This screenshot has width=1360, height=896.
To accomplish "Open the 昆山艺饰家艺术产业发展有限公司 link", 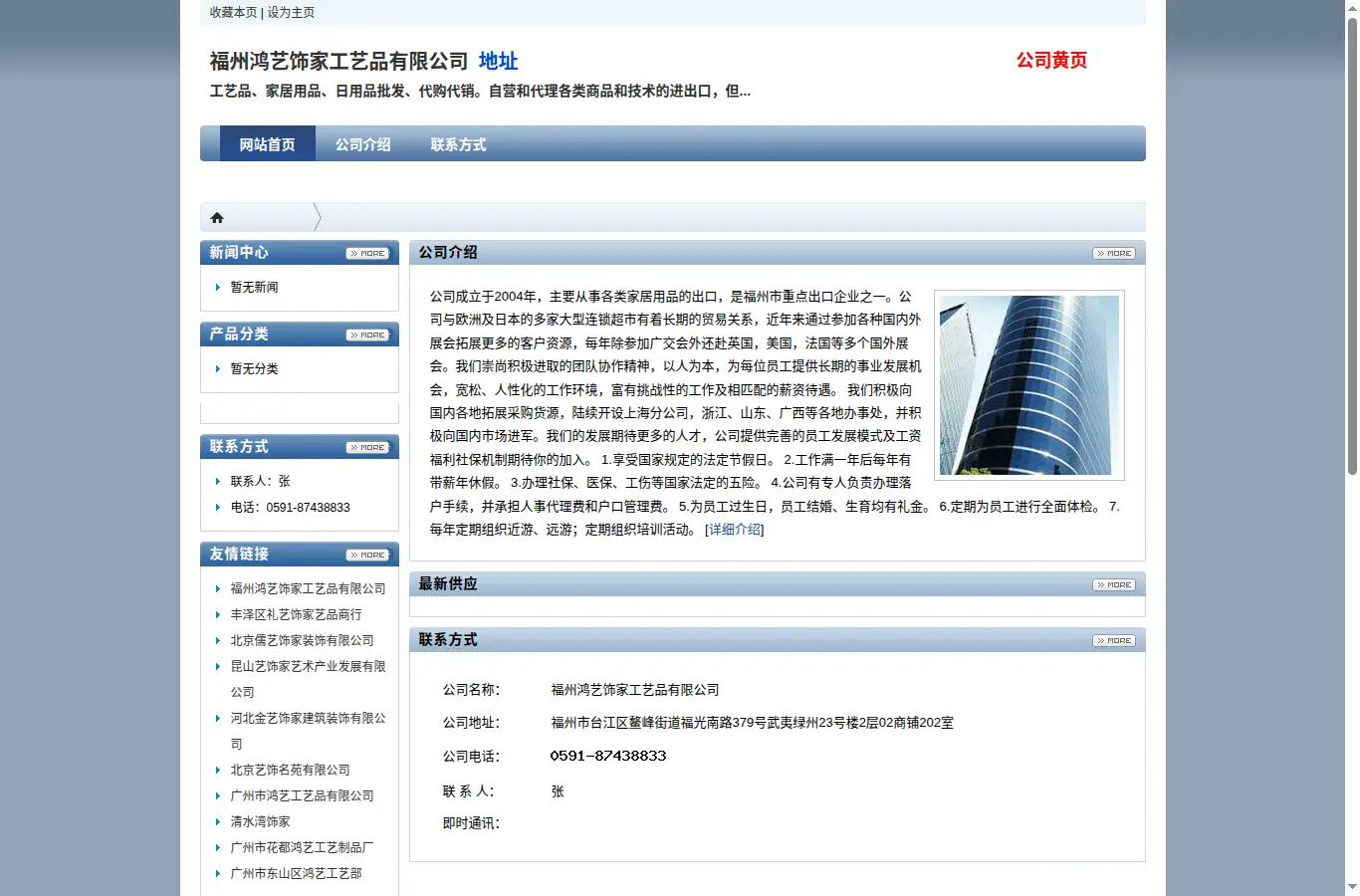I will click(309, 679).
